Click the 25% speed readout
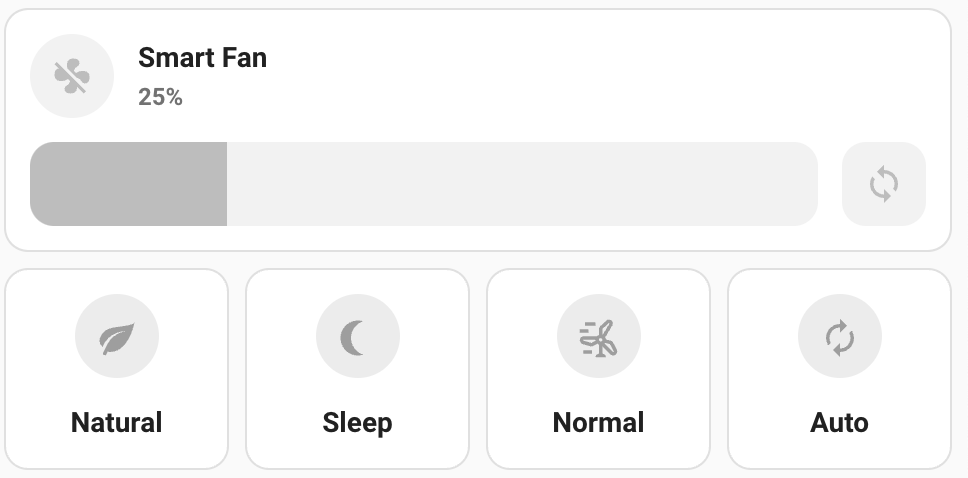968x478 pixels. coord(161,97)
